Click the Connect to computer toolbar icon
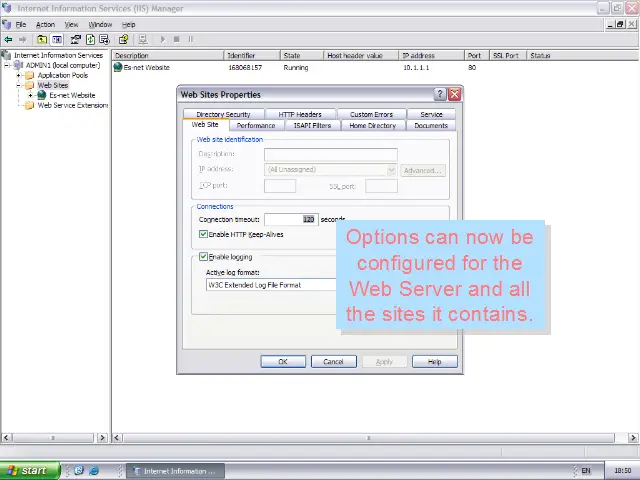The height and width of the screenshot is (480, 640). 142,40
